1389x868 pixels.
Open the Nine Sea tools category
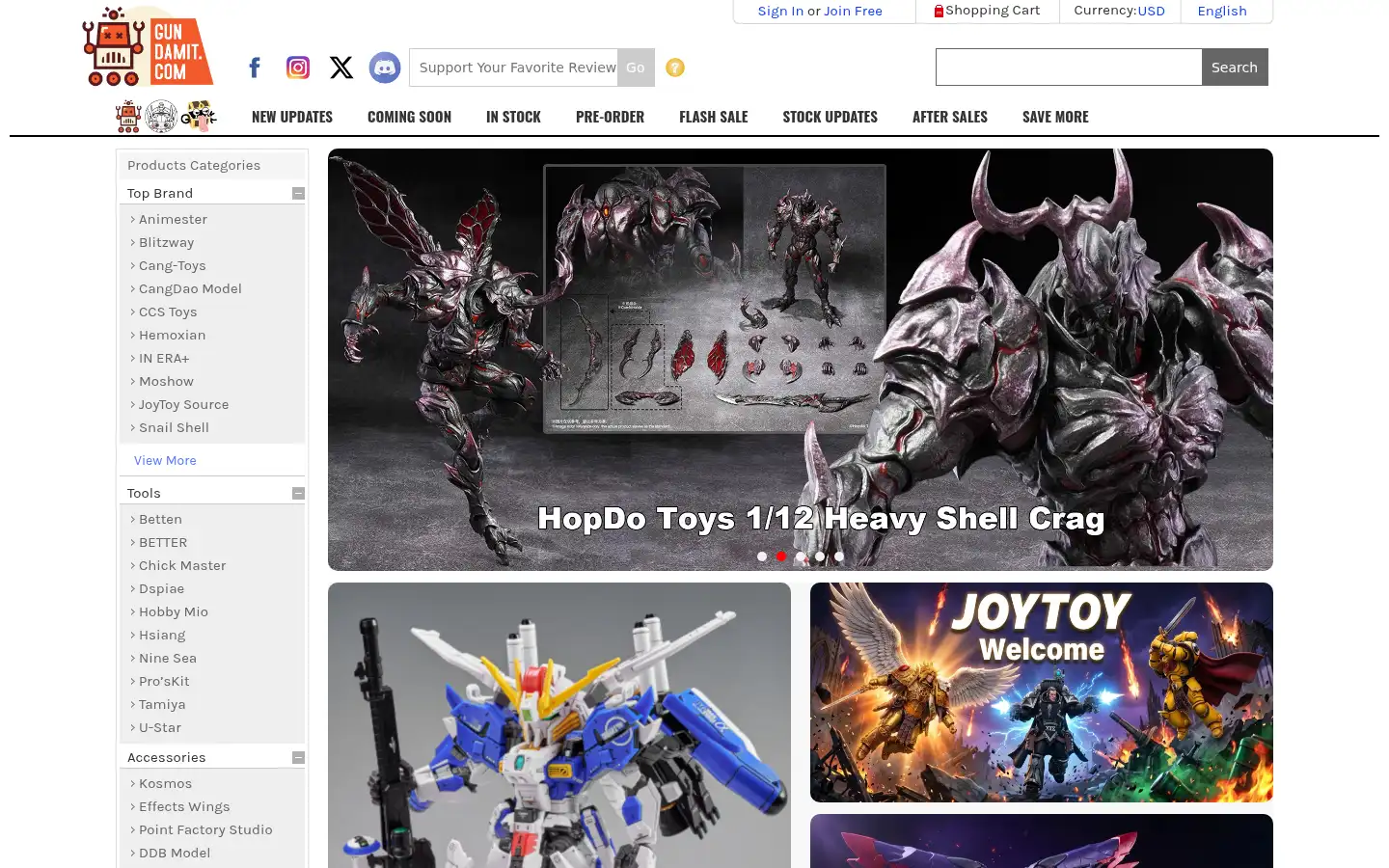[168, 659]
